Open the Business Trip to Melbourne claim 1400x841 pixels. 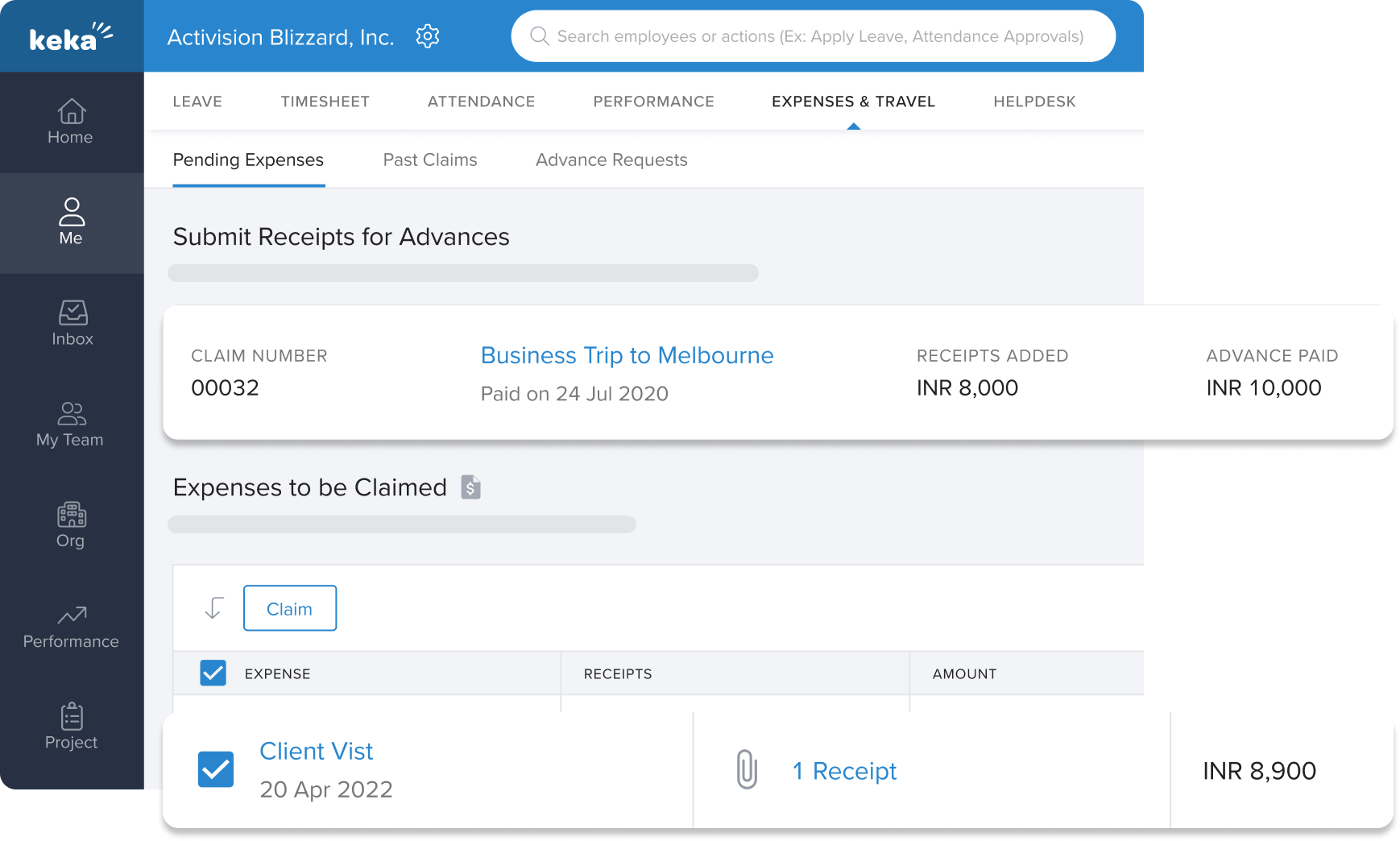pyautogui.click(x=627, y=355)
